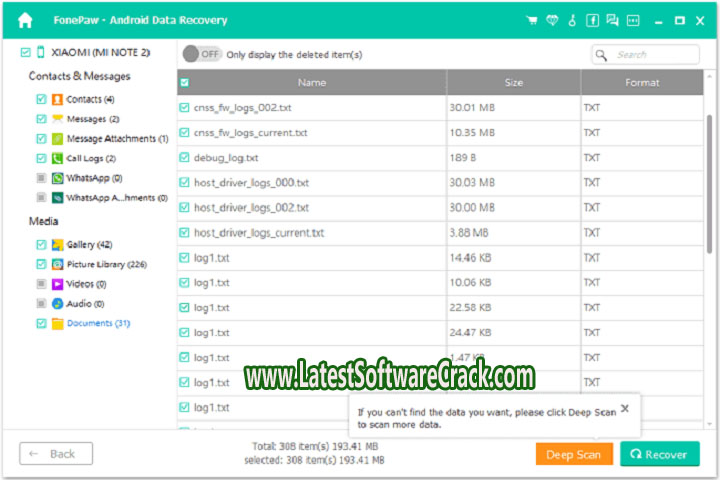720x480 pixels.
Task: Click the Back button
Action: [56, 454]
